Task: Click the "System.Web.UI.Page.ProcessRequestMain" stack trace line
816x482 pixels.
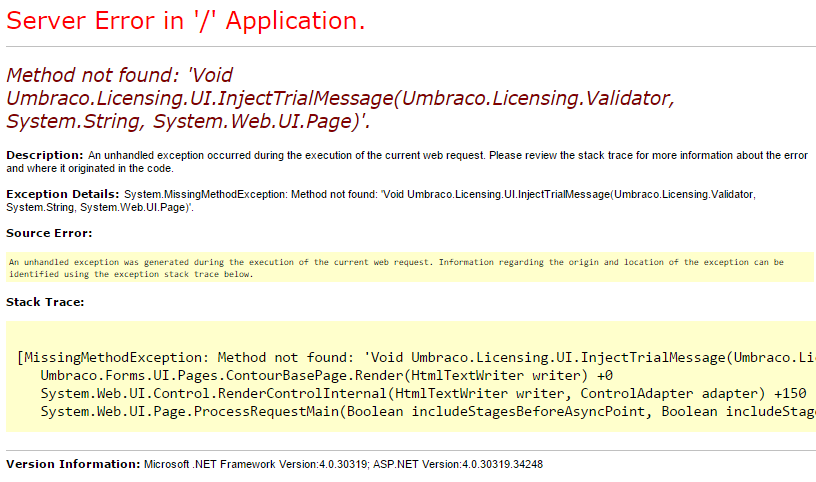Action: coord(428,412)
